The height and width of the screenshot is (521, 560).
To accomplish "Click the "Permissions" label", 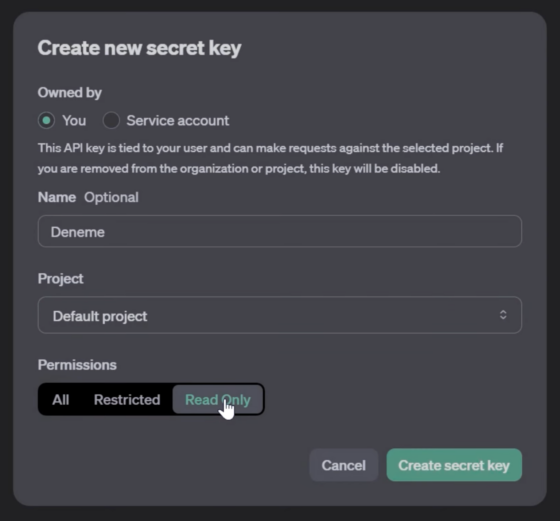I will (x=77, y=365).
